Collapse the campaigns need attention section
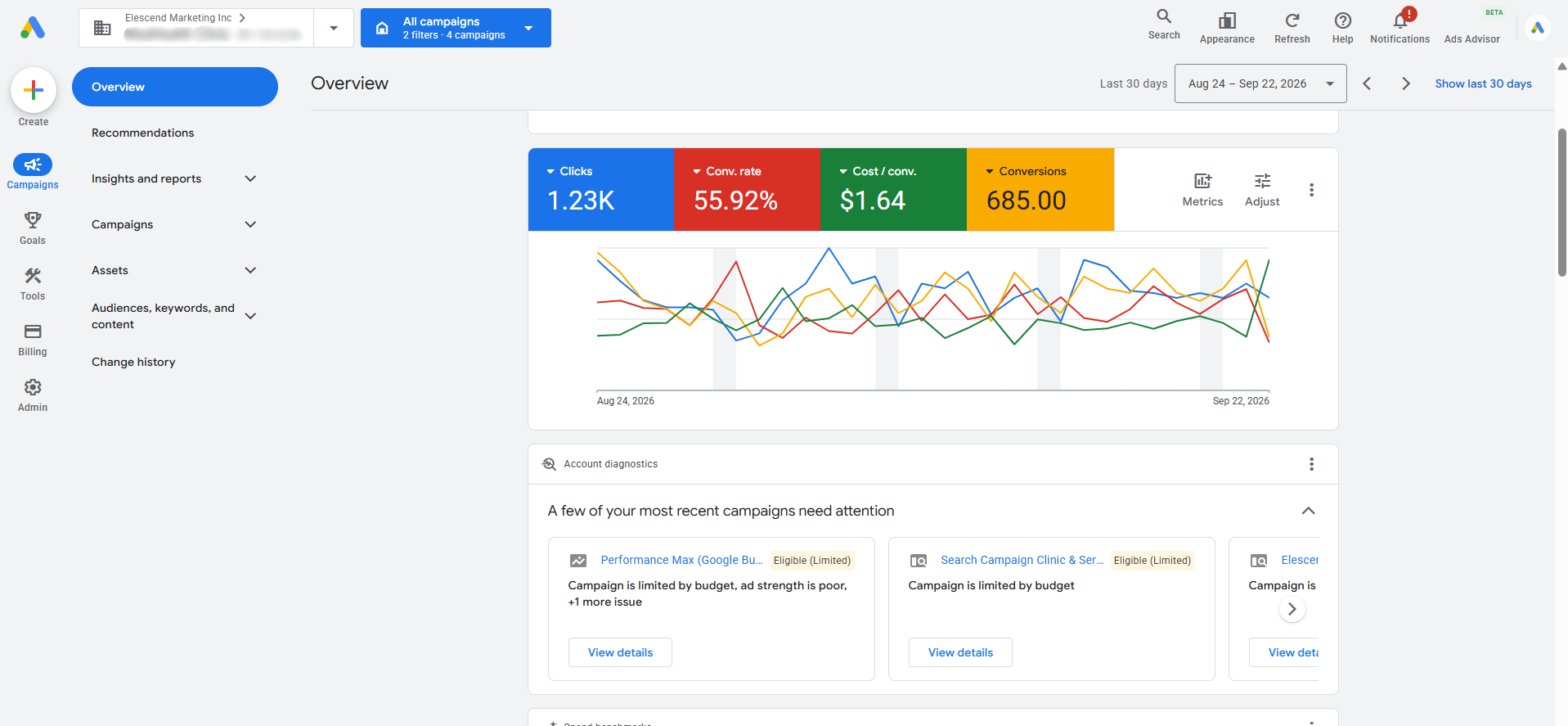This screenshot has width=1568, height=726. pos(1309,511)
